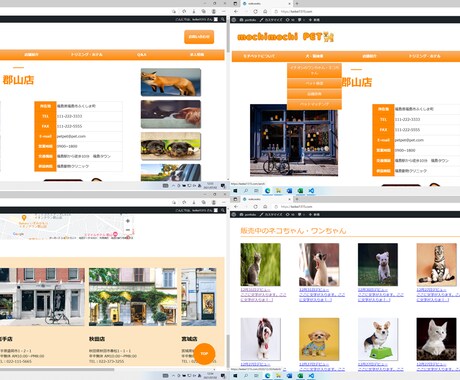
Task: Open taskbar search under the top-right browser
Action: [246, 191]
